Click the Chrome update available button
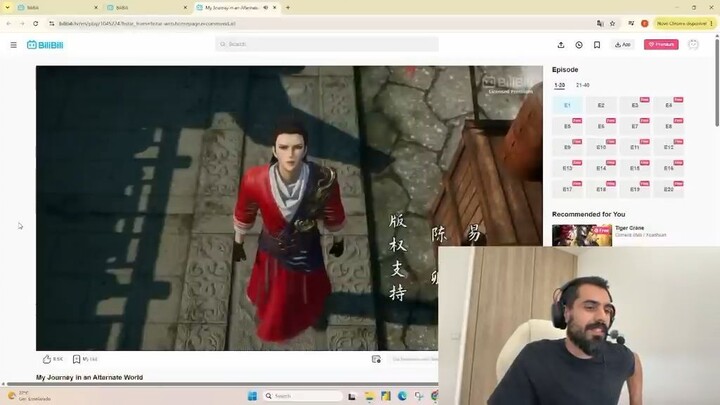720x405 pixels. tap(682, 23)
